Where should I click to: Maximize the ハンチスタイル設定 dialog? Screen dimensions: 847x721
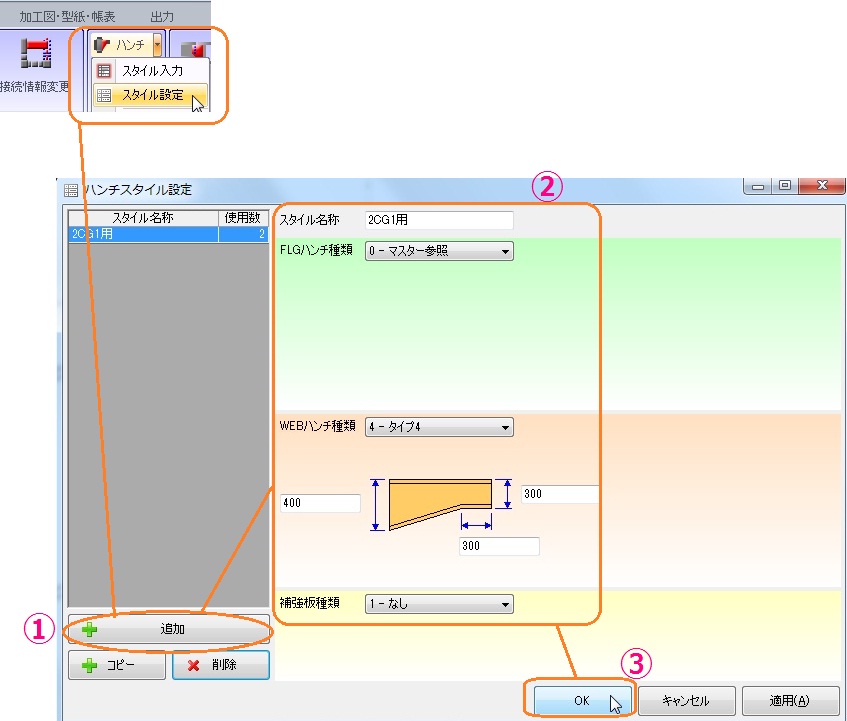coord(785,186)
